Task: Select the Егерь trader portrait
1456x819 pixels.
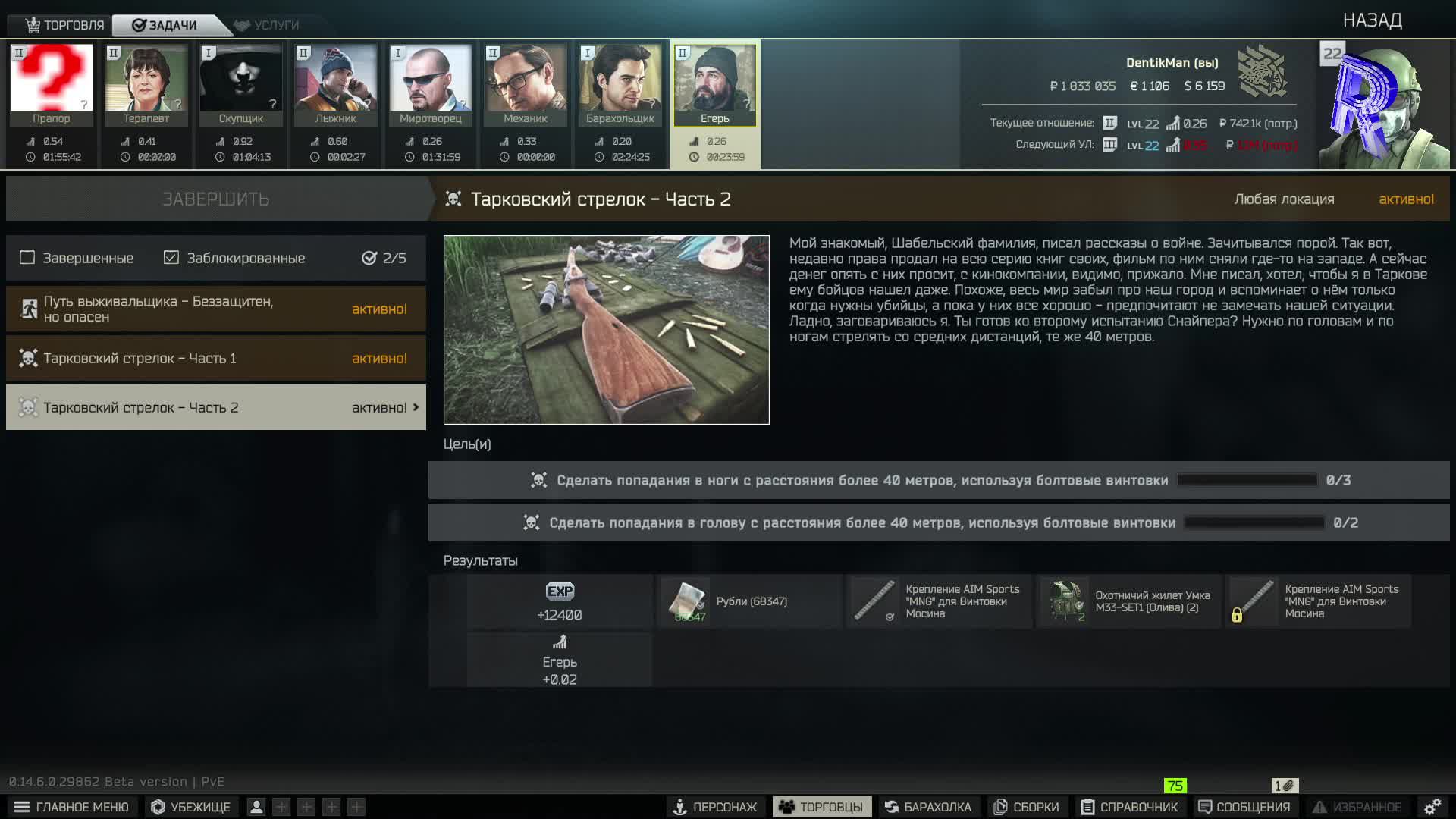Action: point(714,83)
